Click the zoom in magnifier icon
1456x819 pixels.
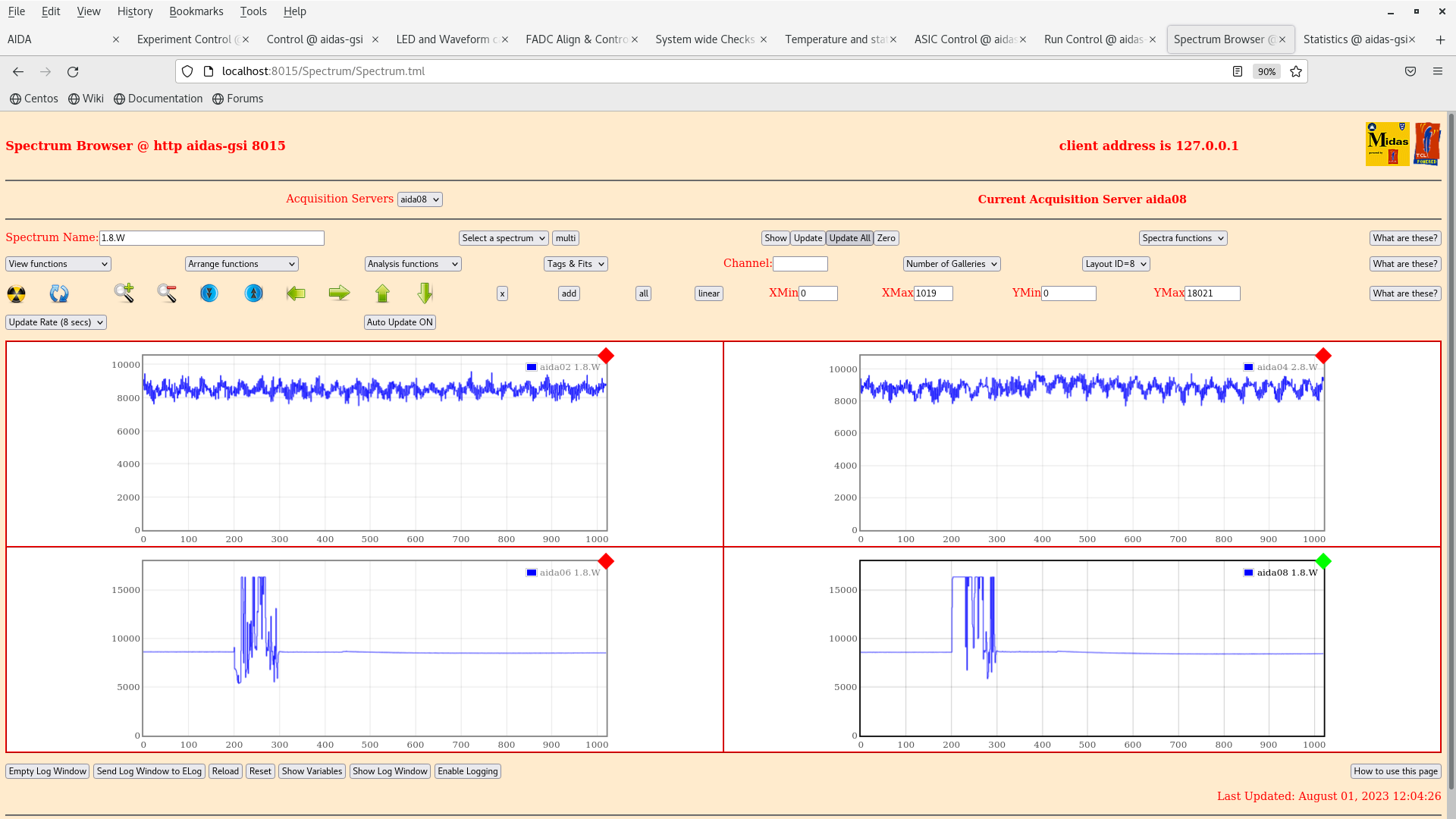click(x=124, y=293)
